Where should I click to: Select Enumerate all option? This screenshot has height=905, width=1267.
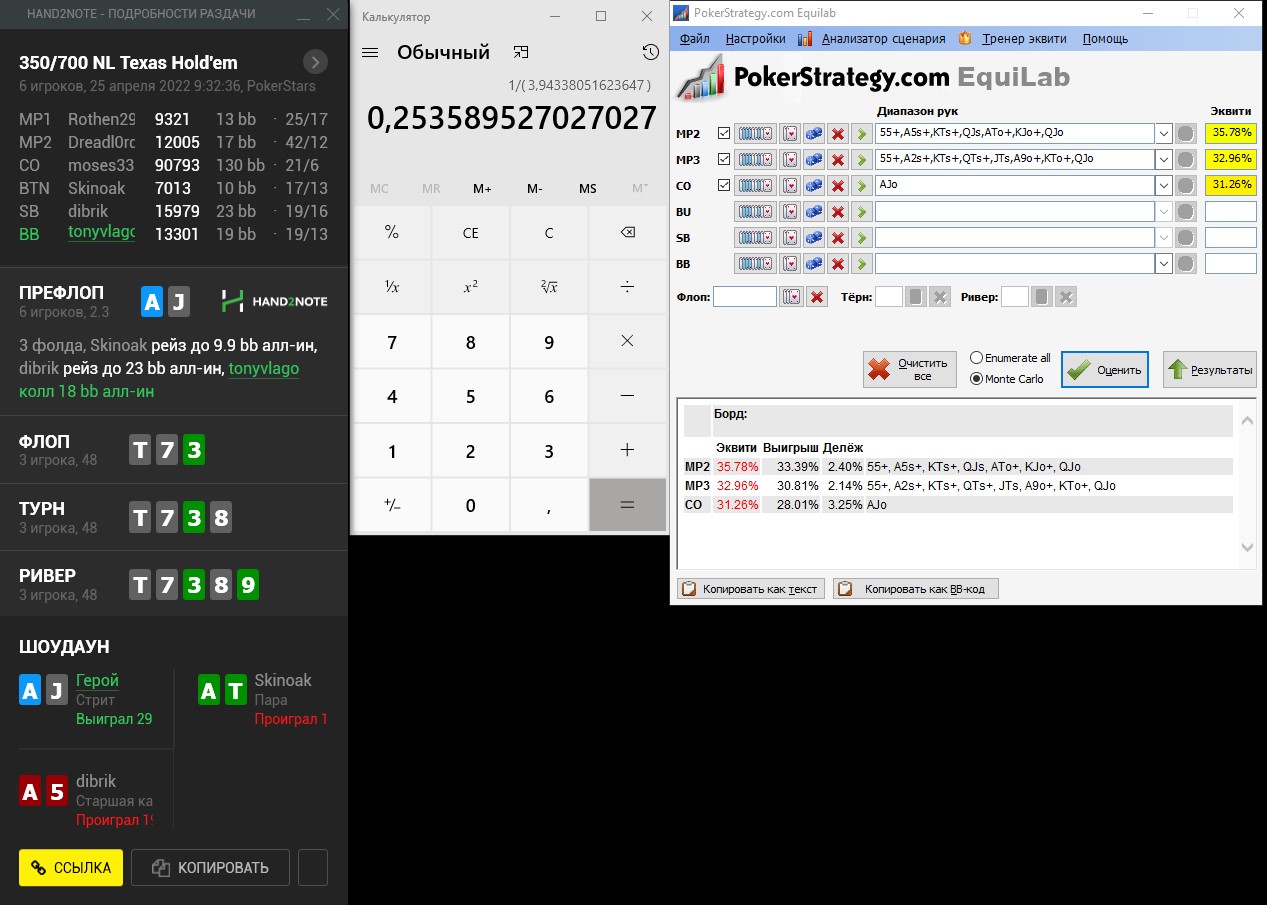point(1010,358)
